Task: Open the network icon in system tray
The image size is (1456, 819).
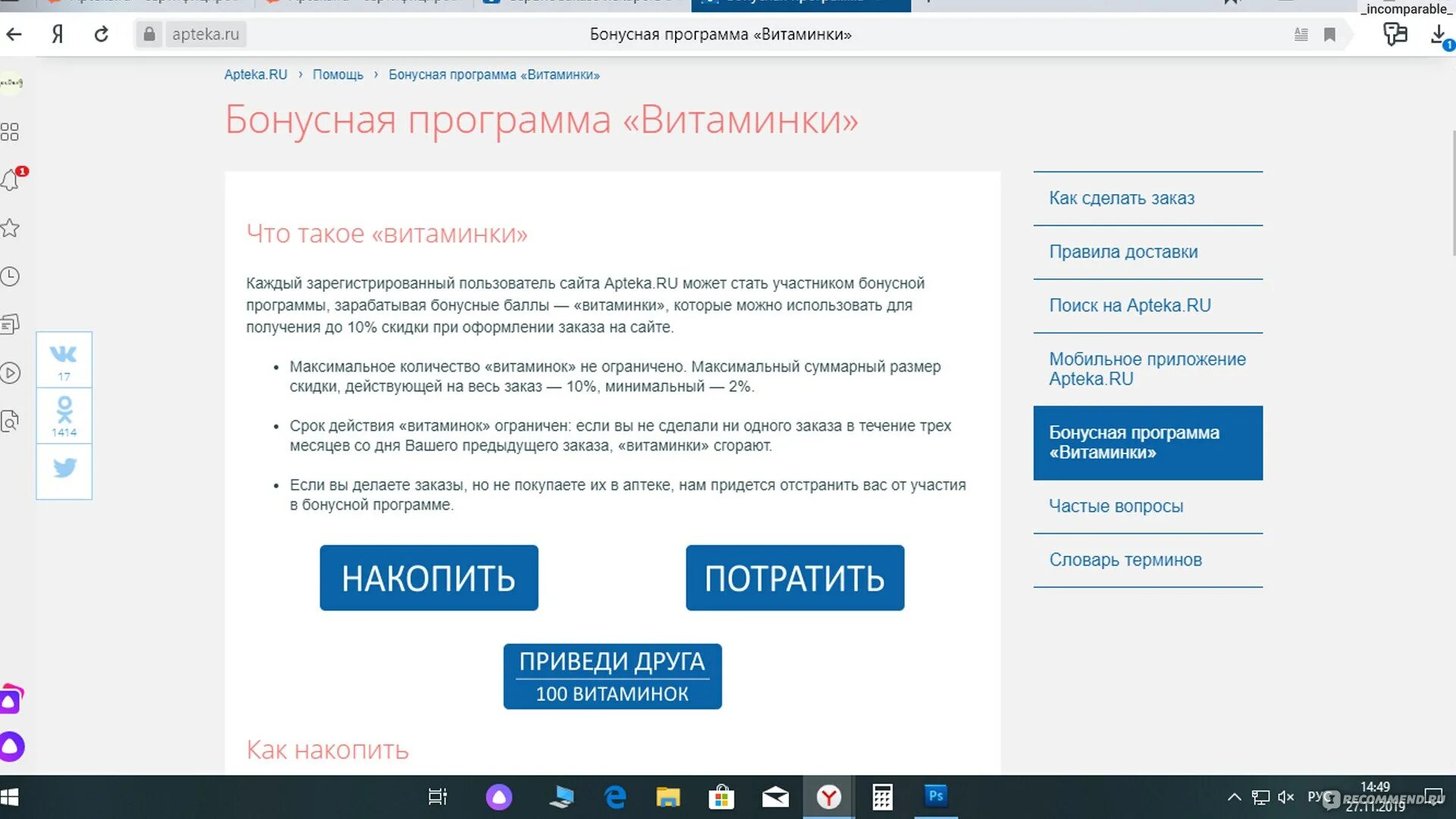Action: tap(1260, 797)
